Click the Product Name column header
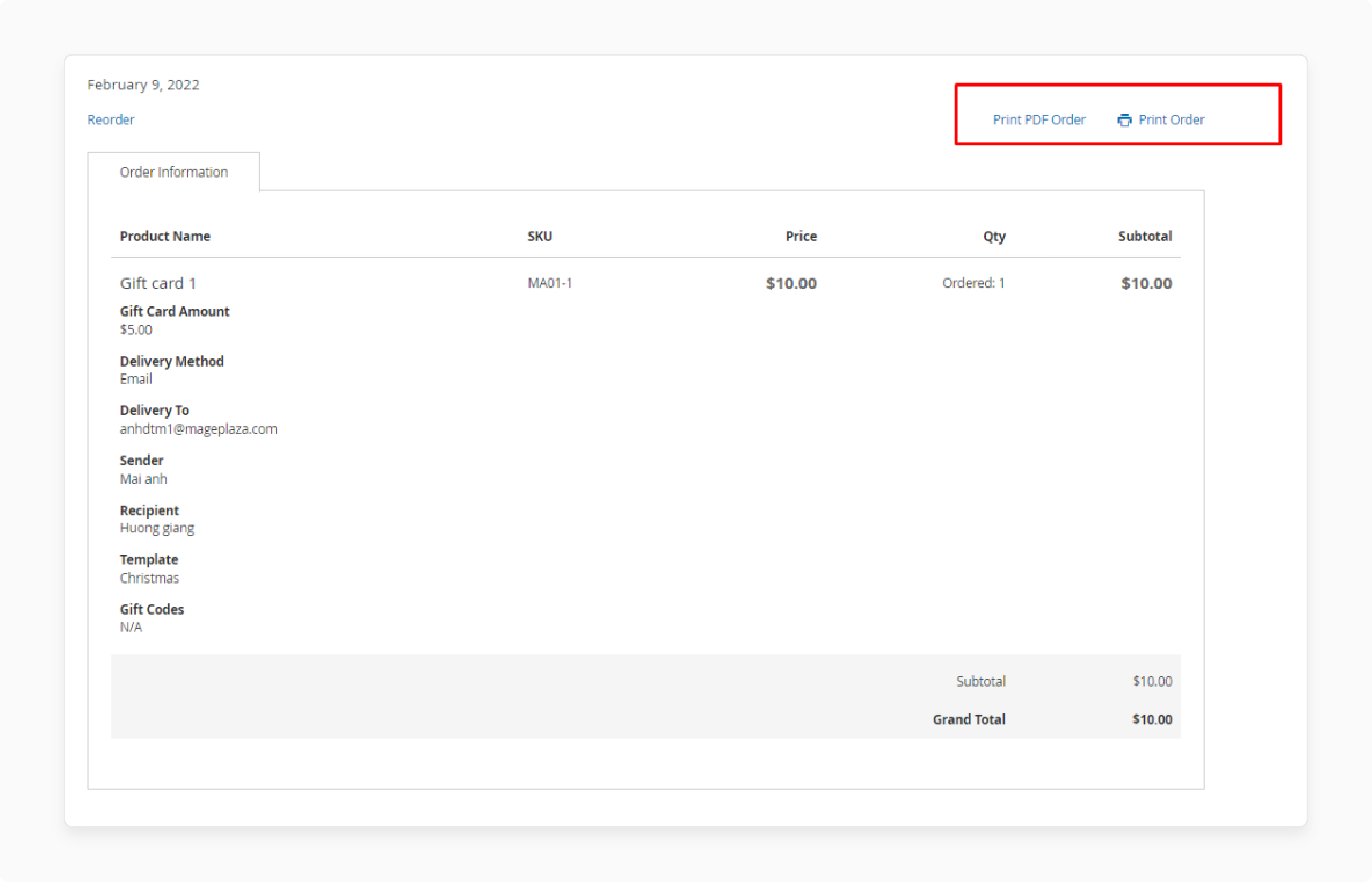 point(165,236)
